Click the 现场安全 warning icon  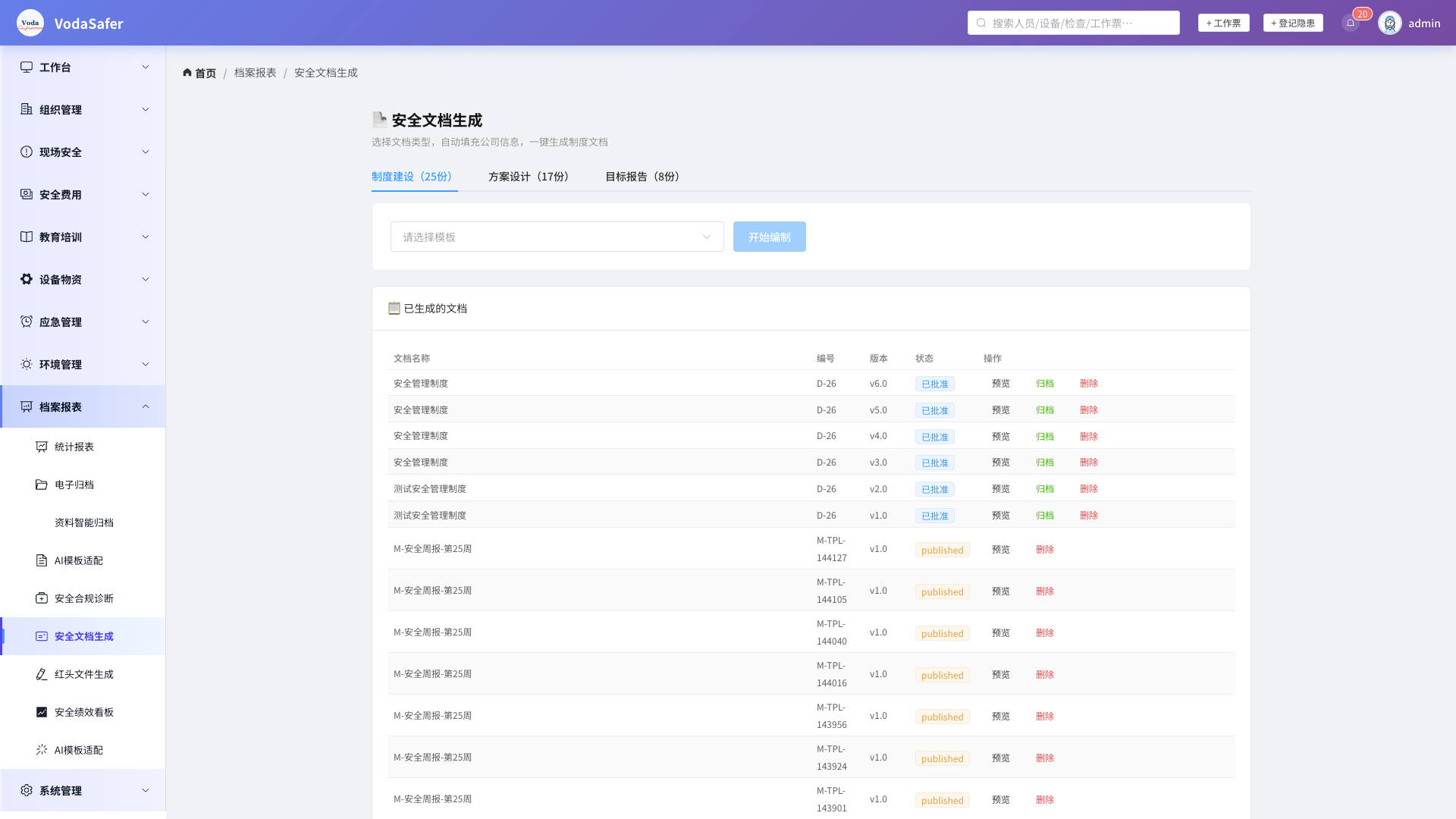click(27, 152)
